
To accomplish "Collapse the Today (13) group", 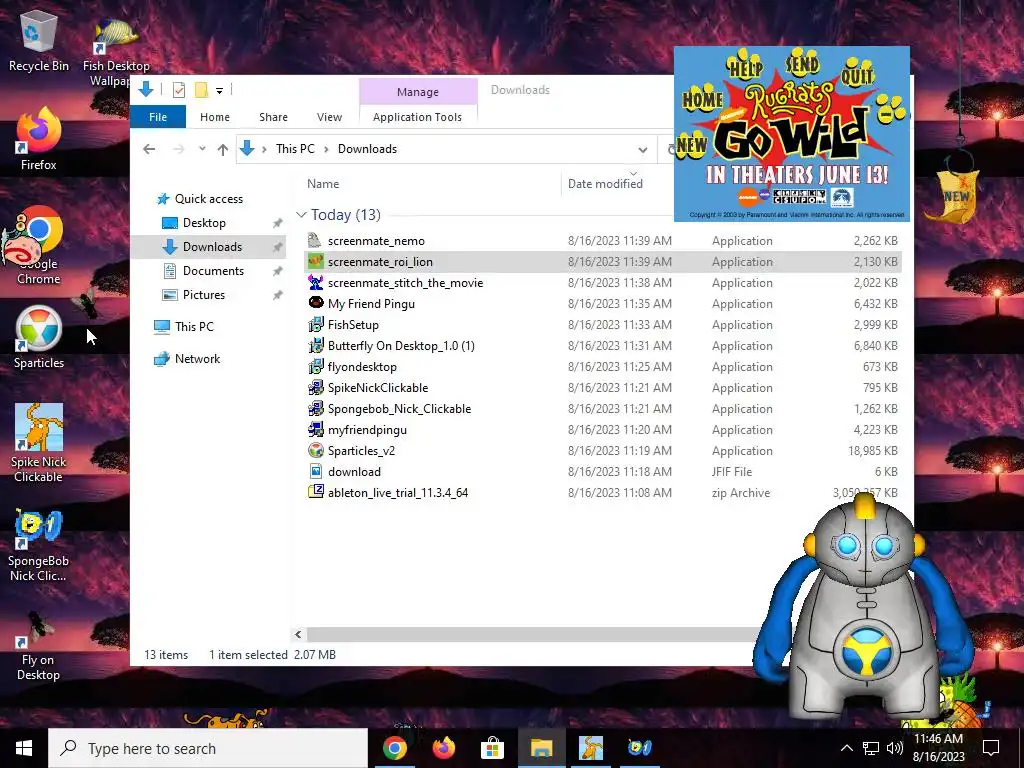I will [x=301, y=214].
